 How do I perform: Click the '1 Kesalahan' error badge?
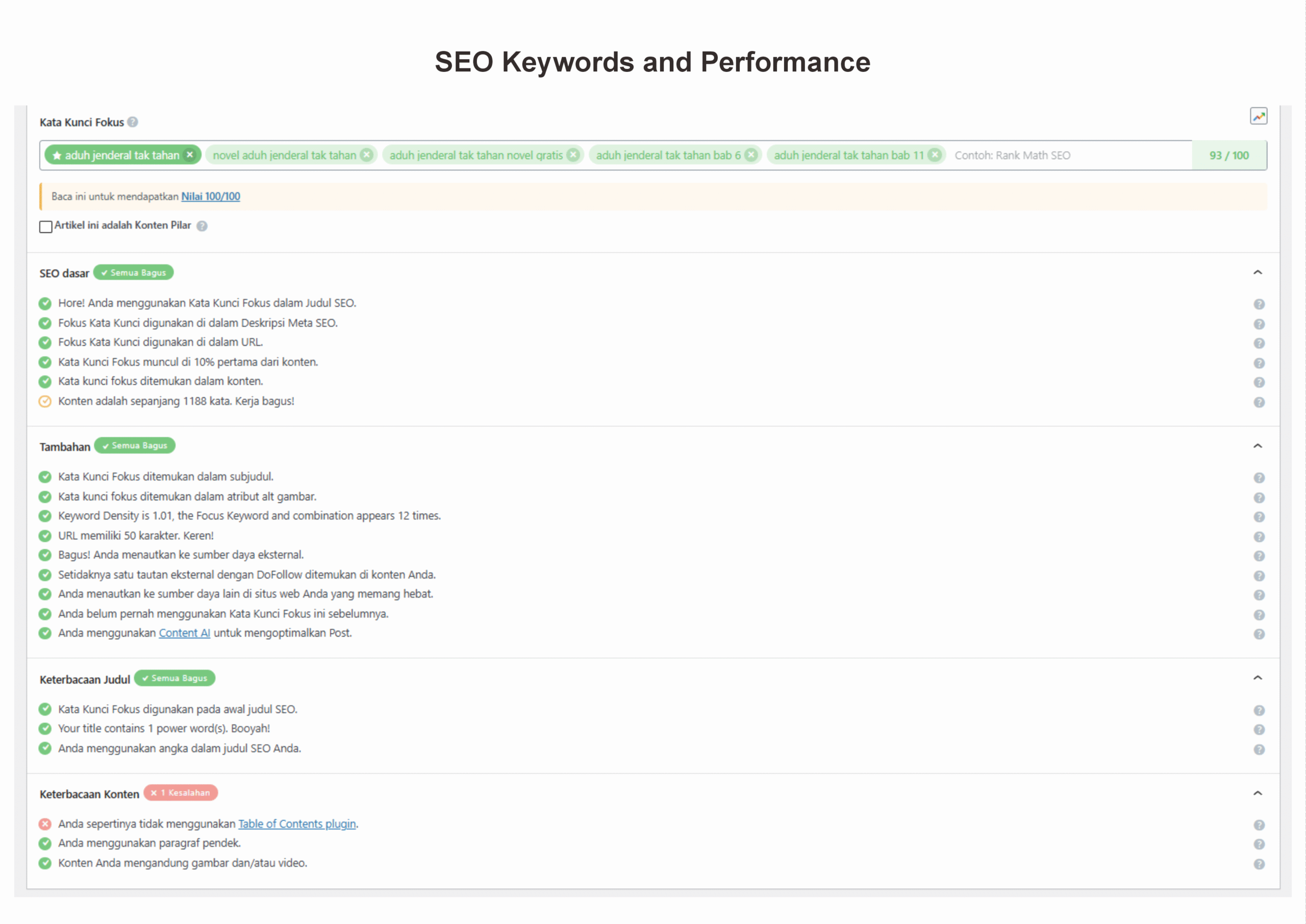(x=181, y=792)
